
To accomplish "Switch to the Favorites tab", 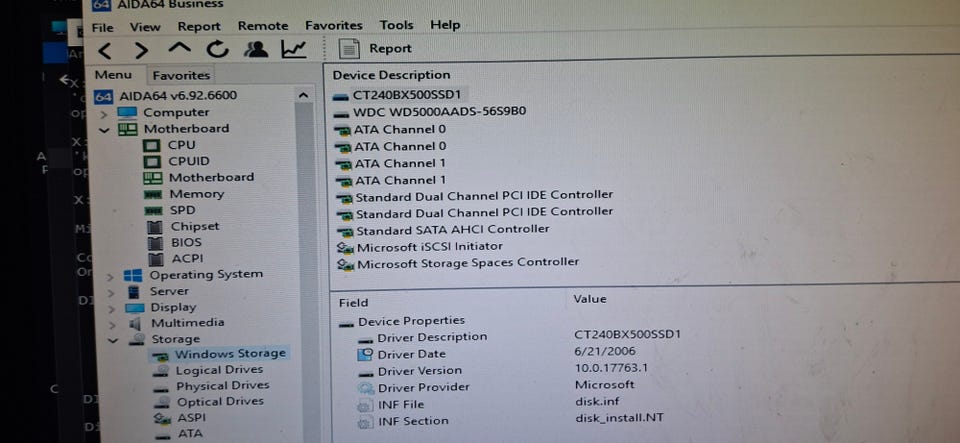I will (x=181, y=75).
